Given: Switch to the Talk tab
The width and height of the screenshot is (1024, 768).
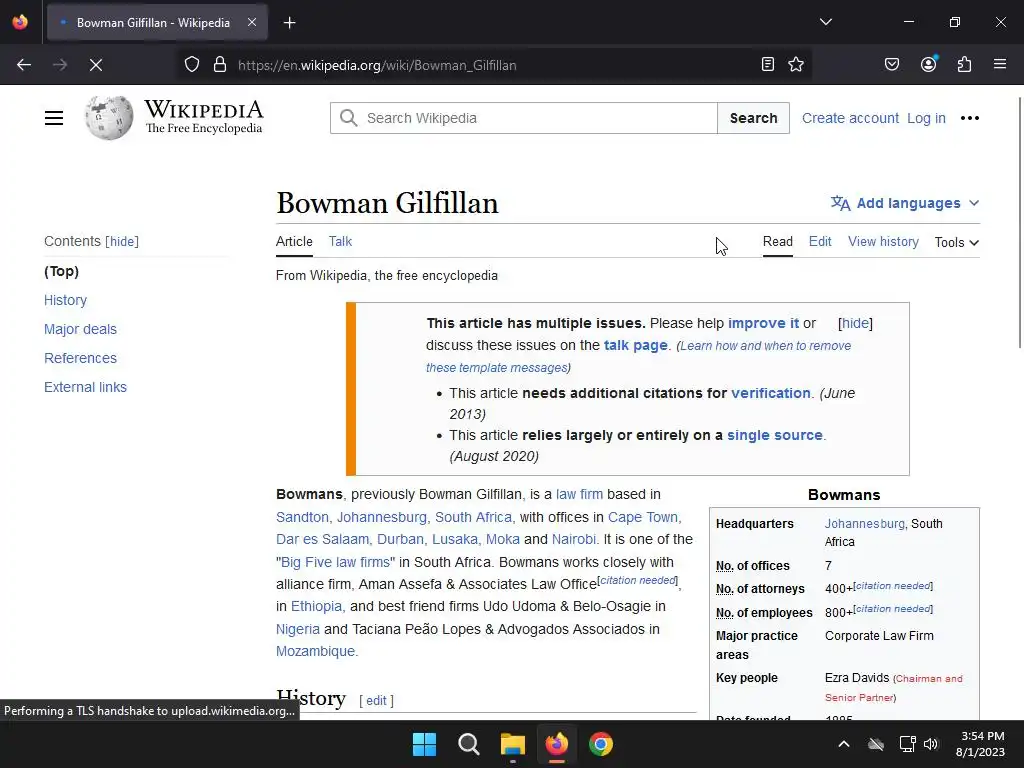Looking at the screenshot, I should point(340,242).
